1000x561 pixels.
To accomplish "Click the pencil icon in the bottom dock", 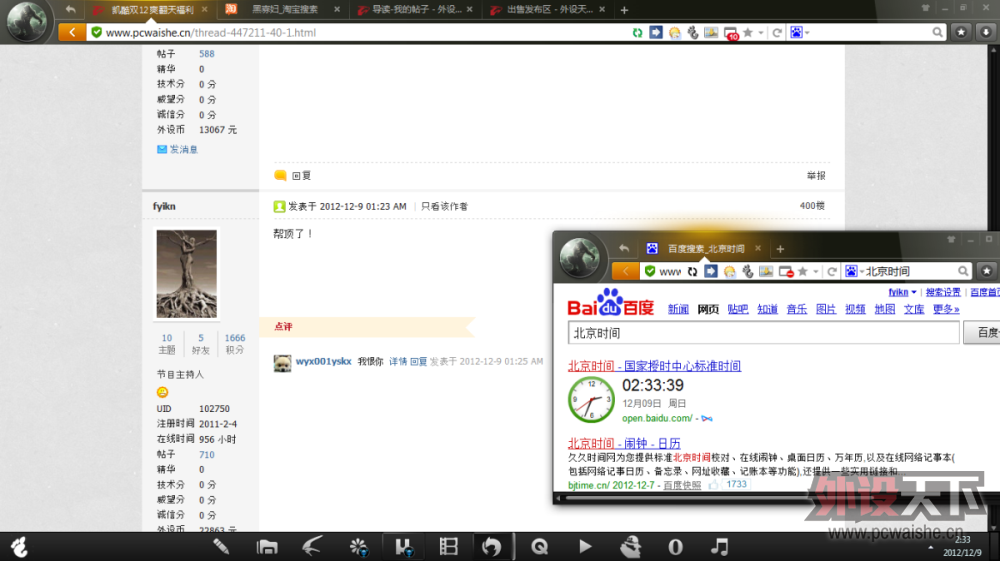I will tap(221, 547).
